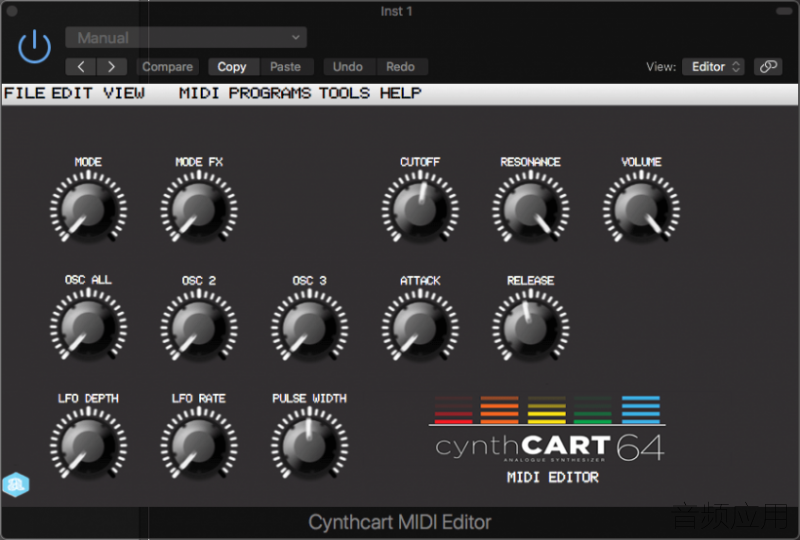Click the link chain icon
The image size is (800, 540).
pos(768,66)
